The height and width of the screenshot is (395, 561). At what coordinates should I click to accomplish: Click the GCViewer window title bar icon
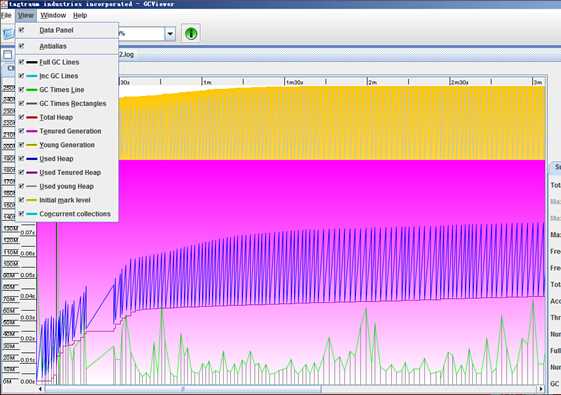(4, 4)
